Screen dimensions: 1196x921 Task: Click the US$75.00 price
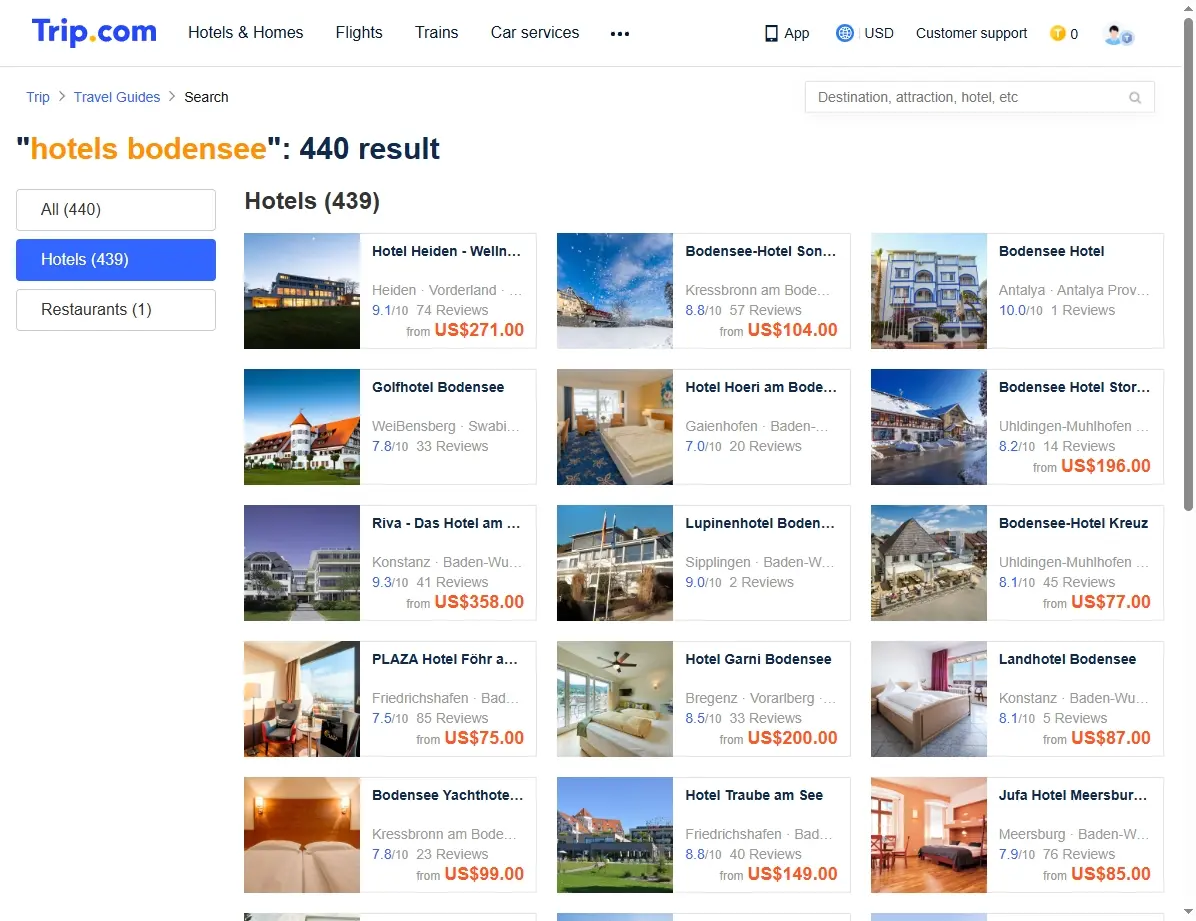pyautogui.click(x=484, y=738)
